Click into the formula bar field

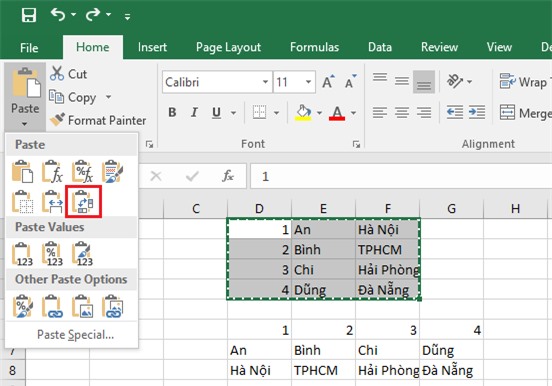click(x=401, y=176)
